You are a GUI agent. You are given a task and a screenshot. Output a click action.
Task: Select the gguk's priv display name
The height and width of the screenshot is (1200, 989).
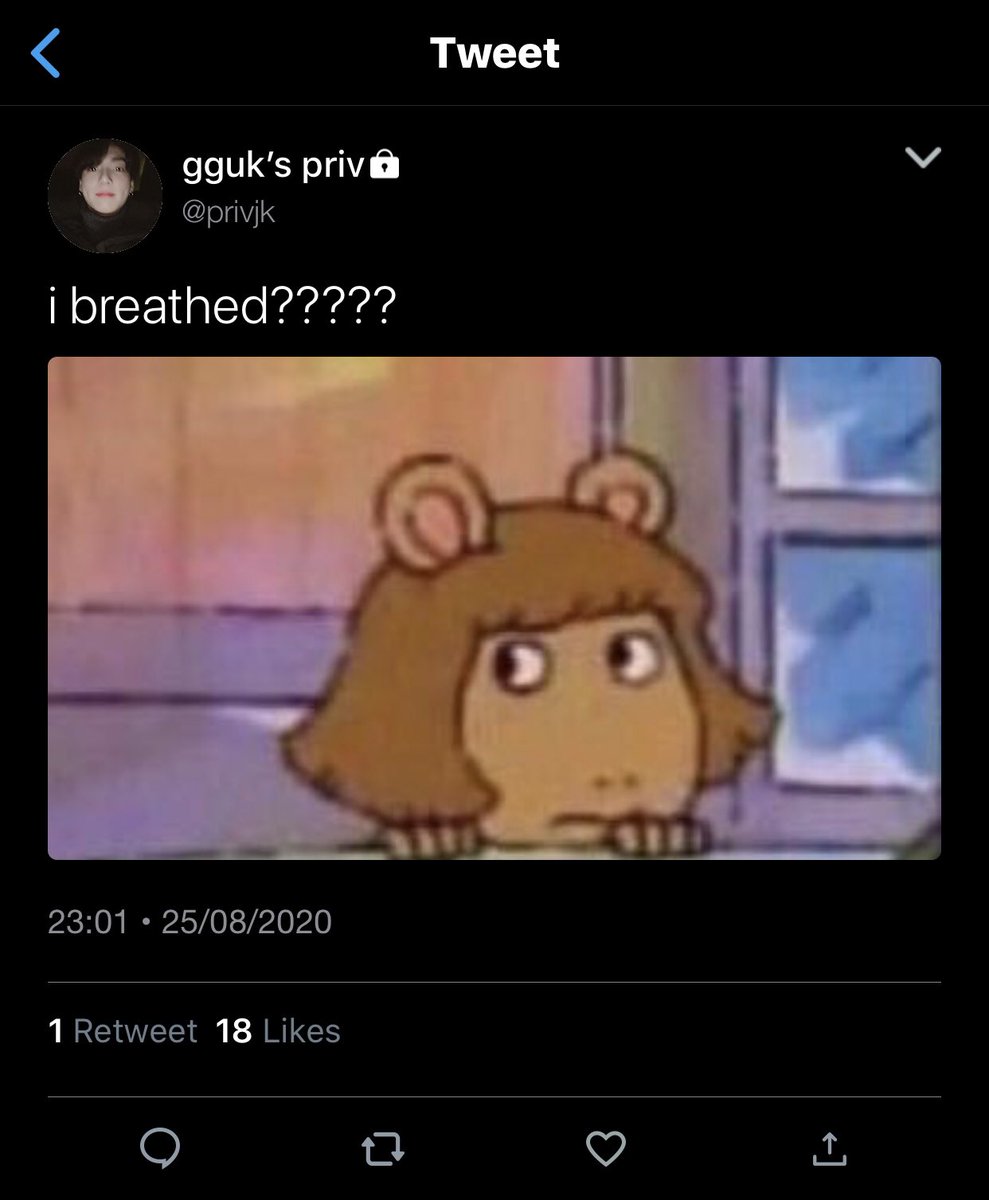[x=273, y=165]
